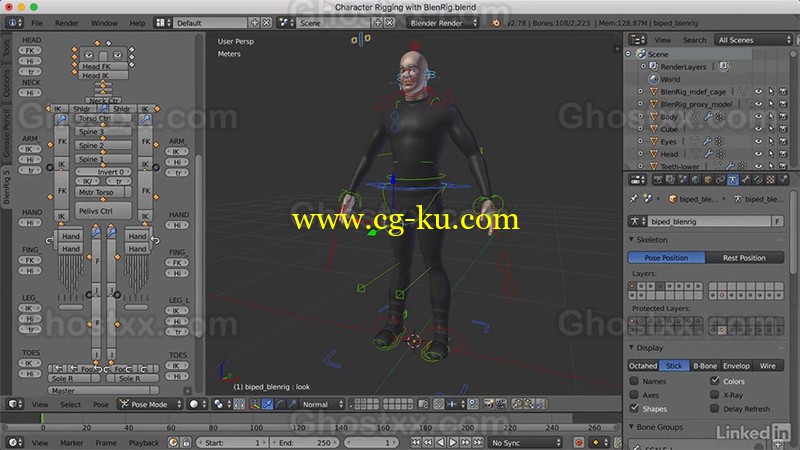Toggle the timeline lock time icon
This screenshot has width=800, height=450.
[x=186, y=442]
